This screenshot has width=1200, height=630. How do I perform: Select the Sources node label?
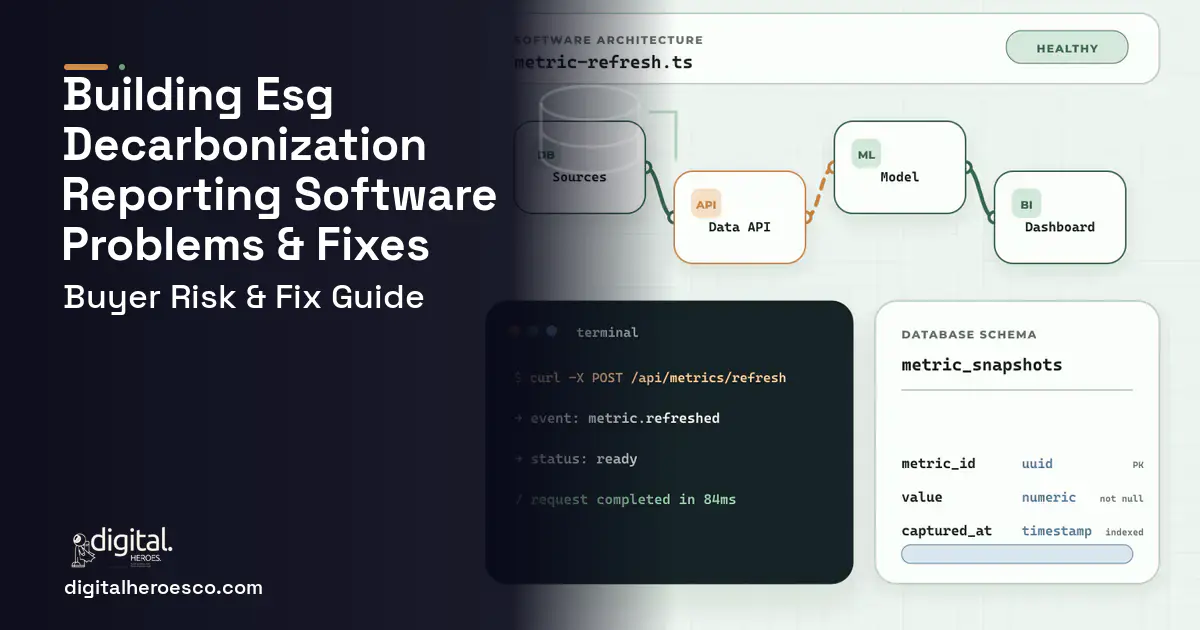(x=579, y=177)
